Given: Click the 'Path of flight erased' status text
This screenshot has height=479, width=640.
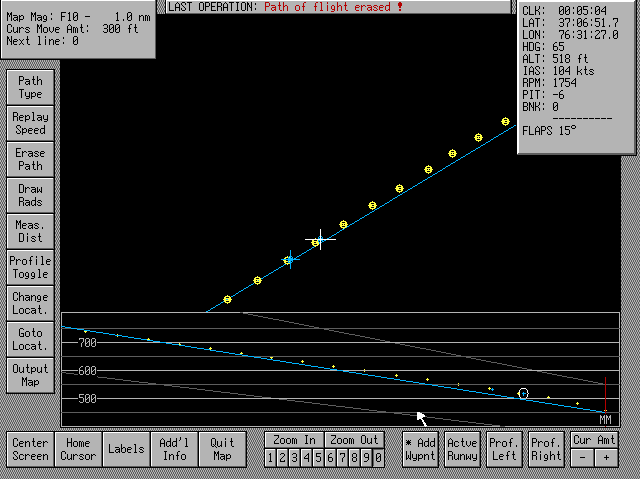Looking at the screenshot, I should pos(333,7).
